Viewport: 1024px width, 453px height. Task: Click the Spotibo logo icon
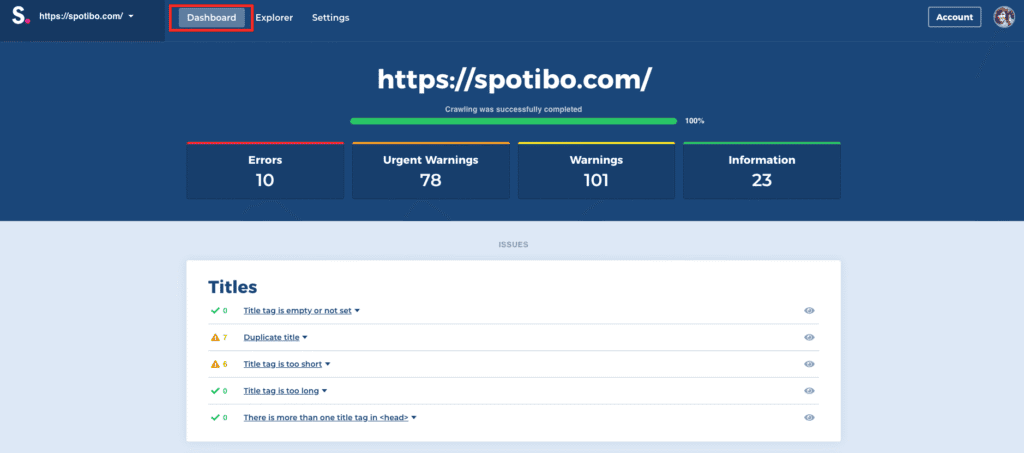(20, 17)
